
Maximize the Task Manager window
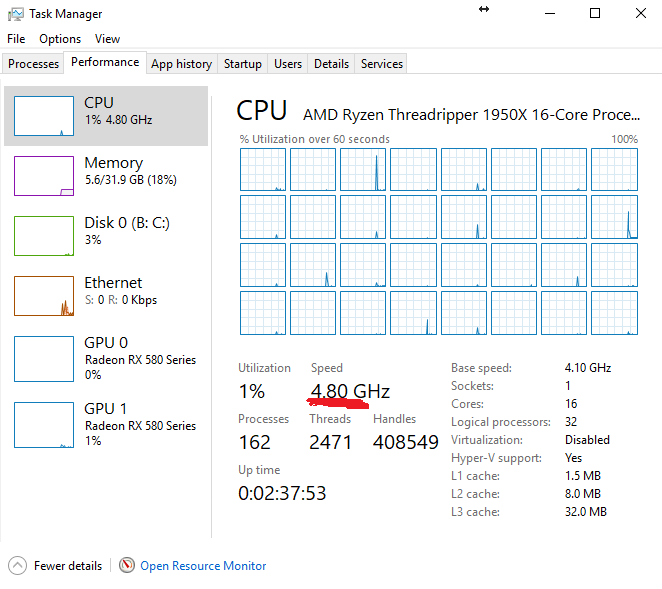[595, 13]
